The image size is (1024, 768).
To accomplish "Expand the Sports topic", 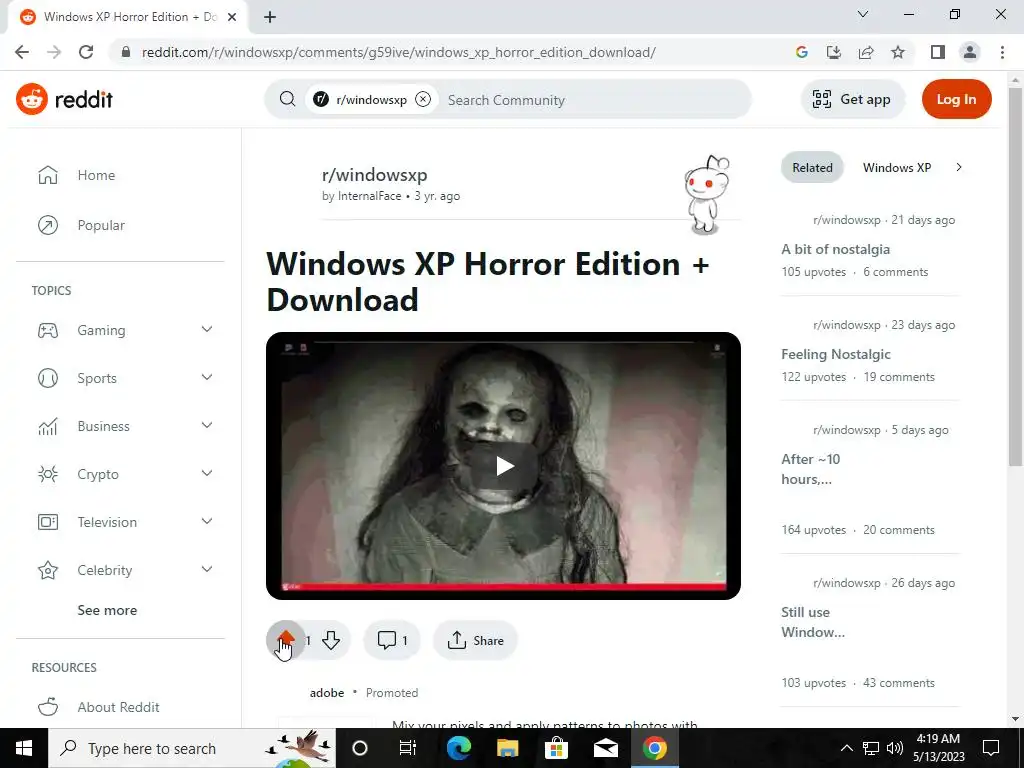I will click(206, 377).
